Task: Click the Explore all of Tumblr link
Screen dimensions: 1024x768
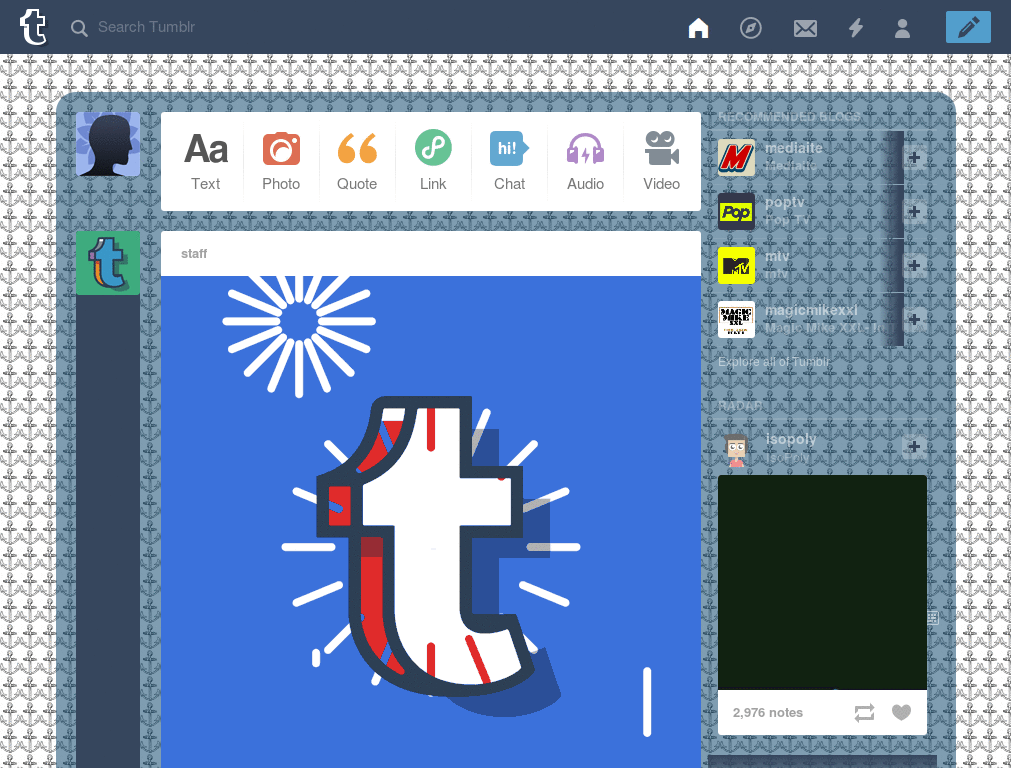Action: point(773,362)
